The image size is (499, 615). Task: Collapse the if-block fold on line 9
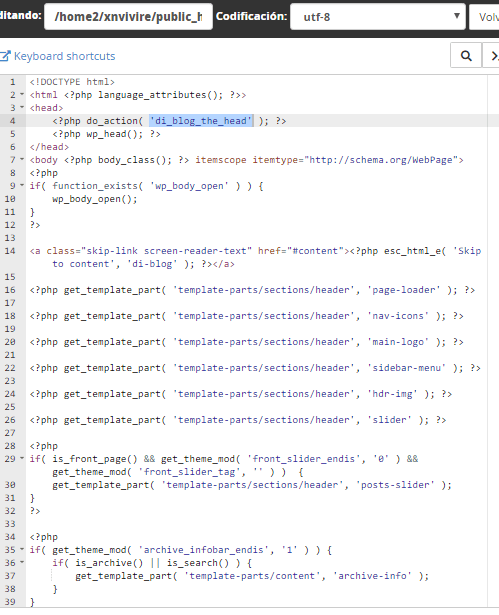22,186
